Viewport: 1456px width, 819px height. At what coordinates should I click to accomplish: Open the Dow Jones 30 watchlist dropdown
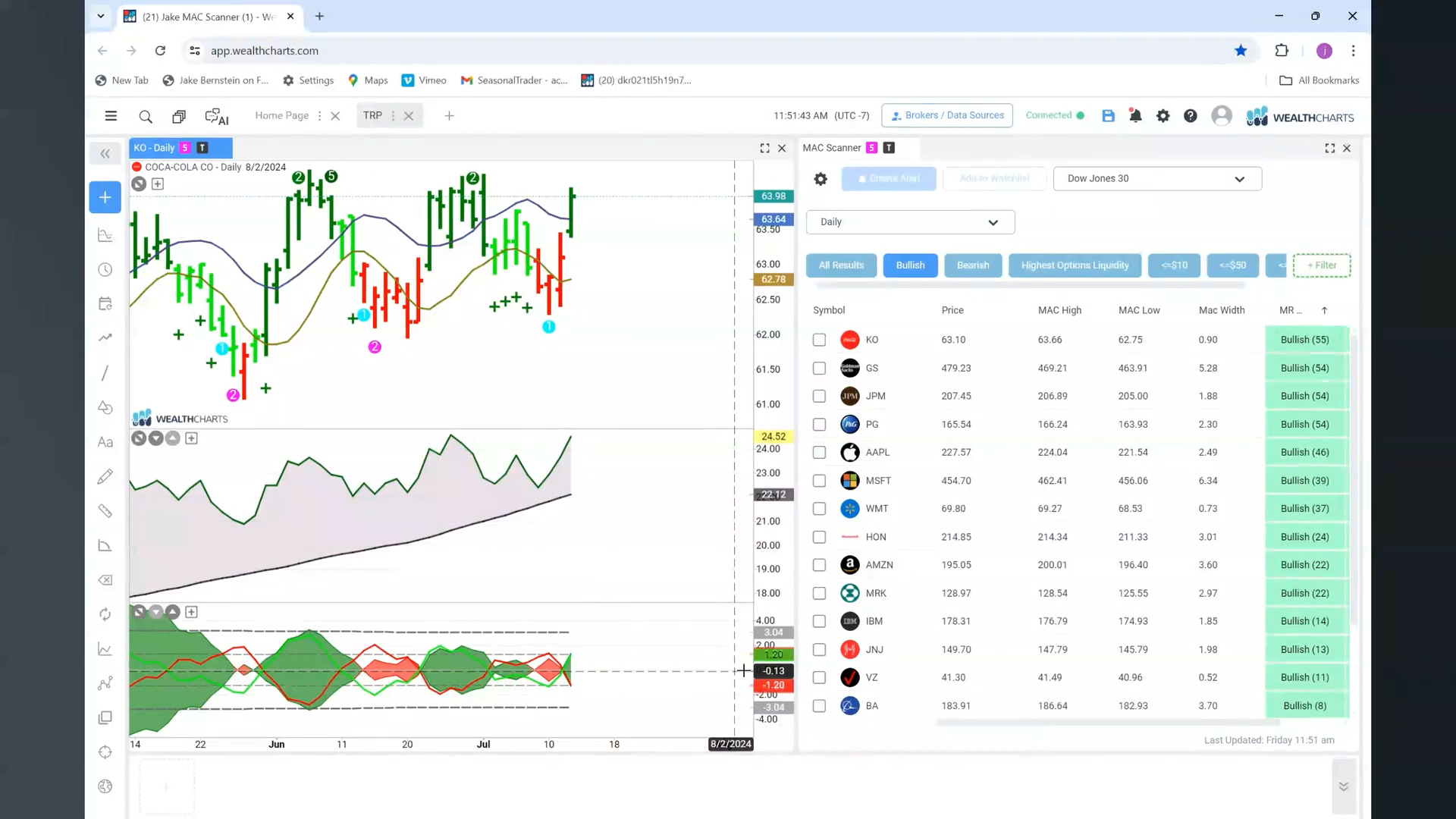(x=1157, y=179)
